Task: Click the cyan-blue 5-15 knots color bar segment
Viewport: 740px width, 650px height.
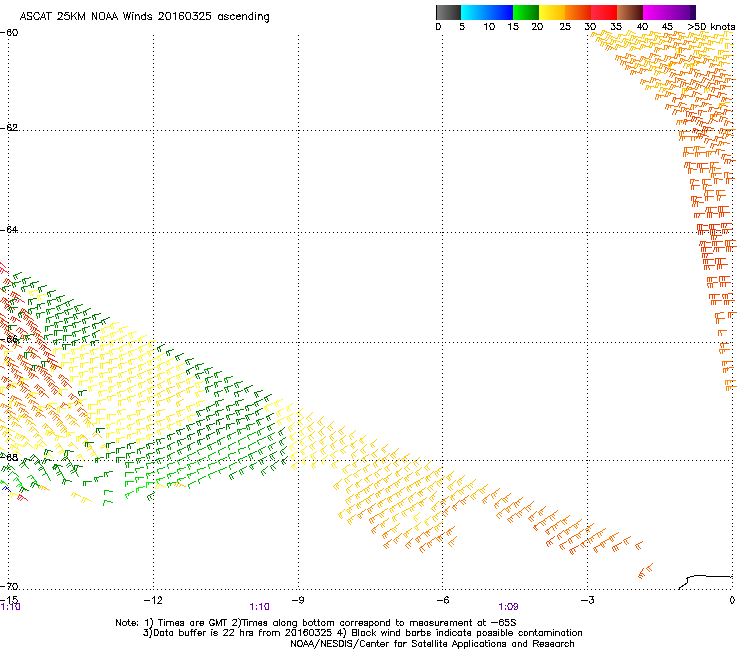Action: [x=487, y=12]
